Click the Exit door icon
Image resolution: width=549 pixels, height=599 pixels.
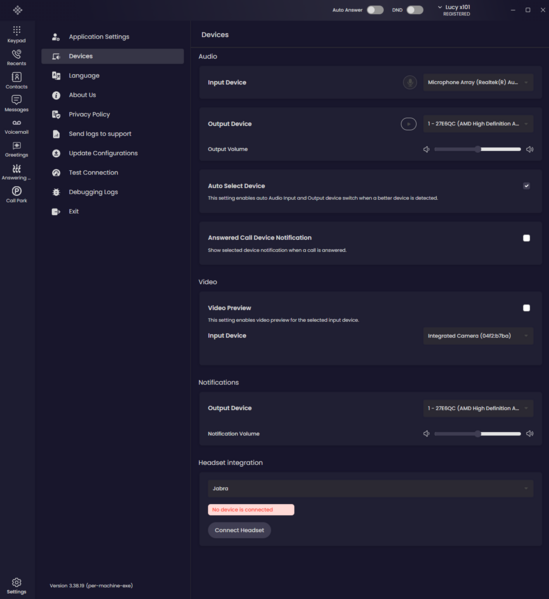(56, 212)
